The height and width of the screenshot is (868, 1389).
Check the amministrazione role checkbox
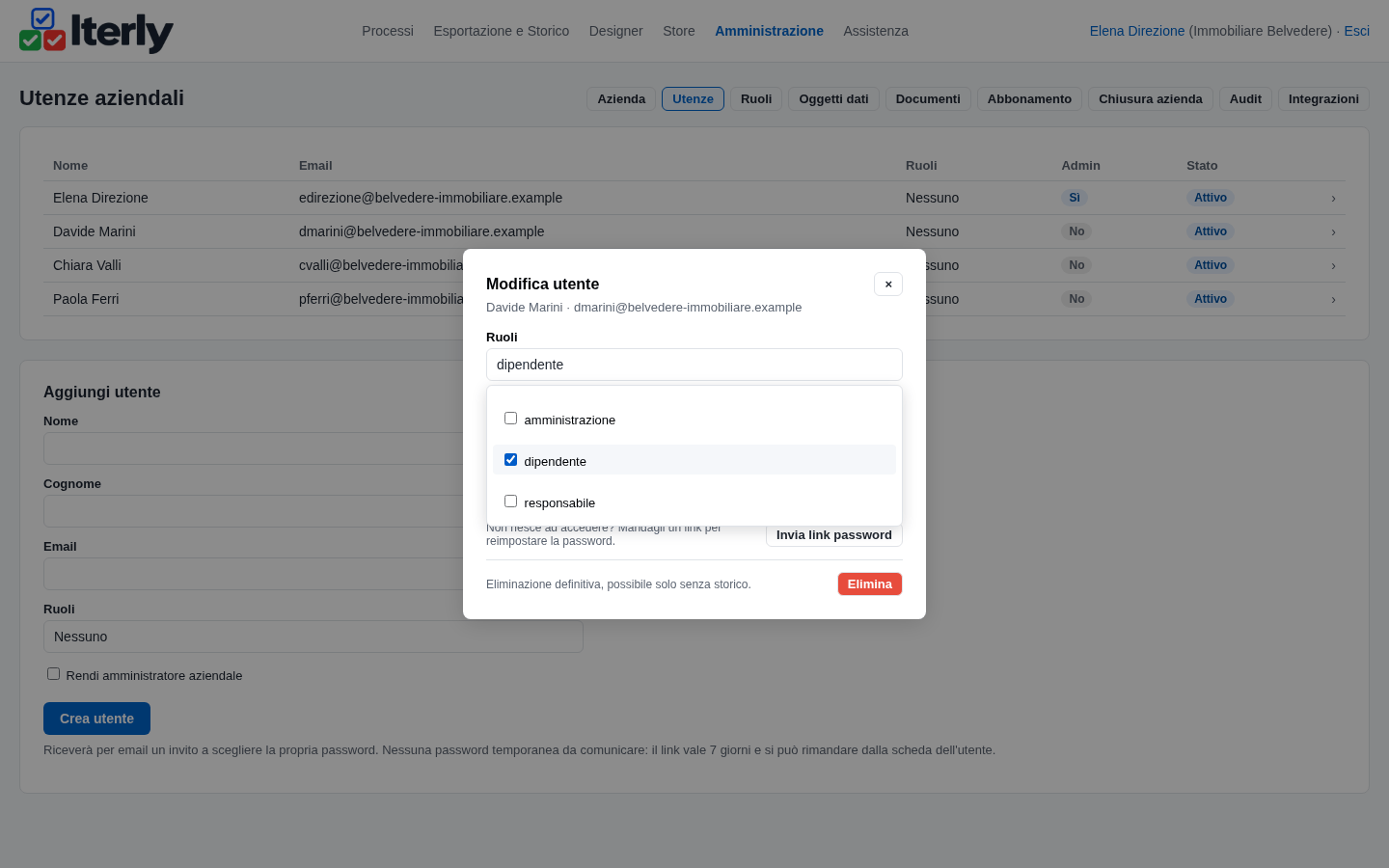[511, 419]
